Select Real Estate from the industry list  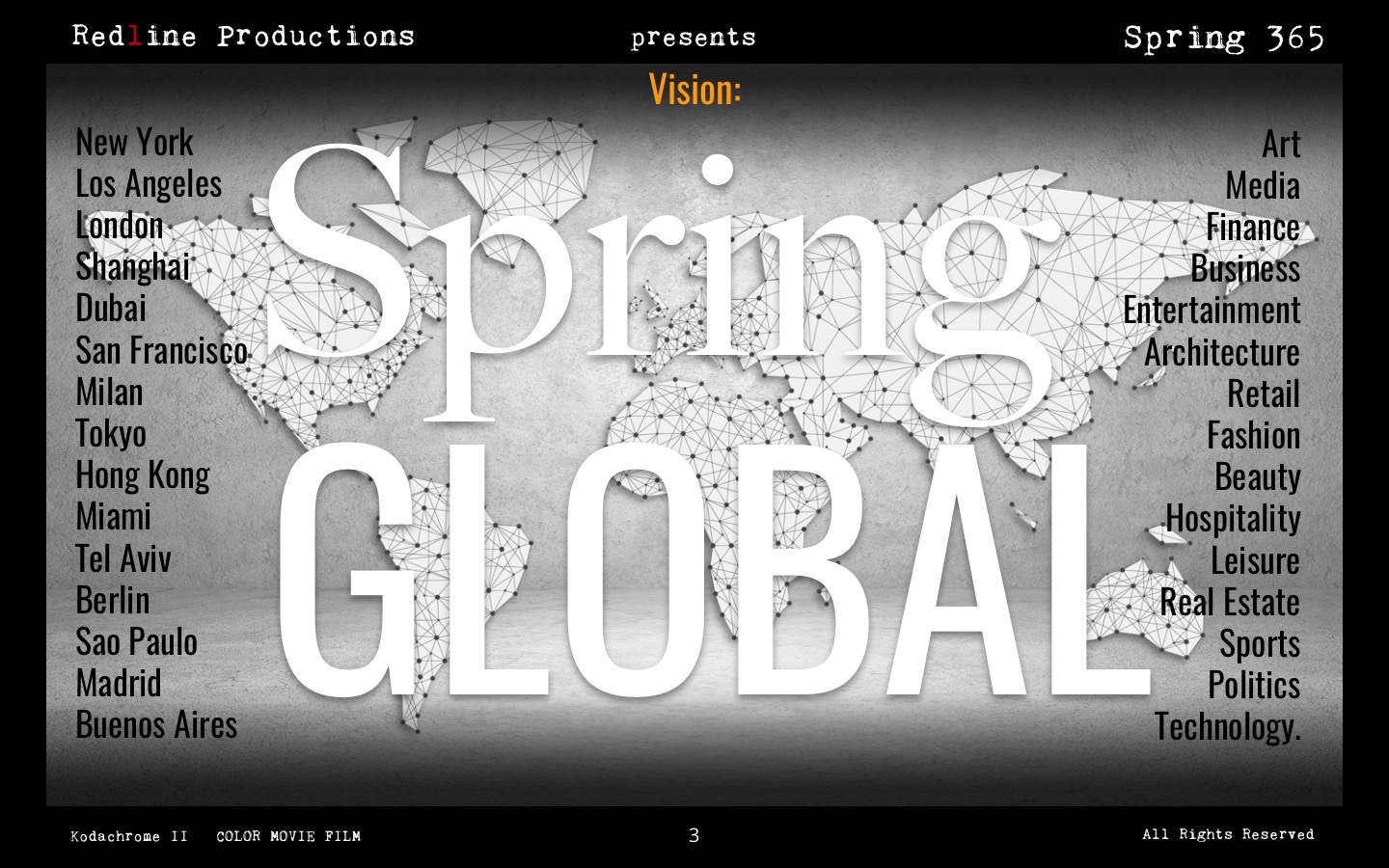coord(1229,603)
